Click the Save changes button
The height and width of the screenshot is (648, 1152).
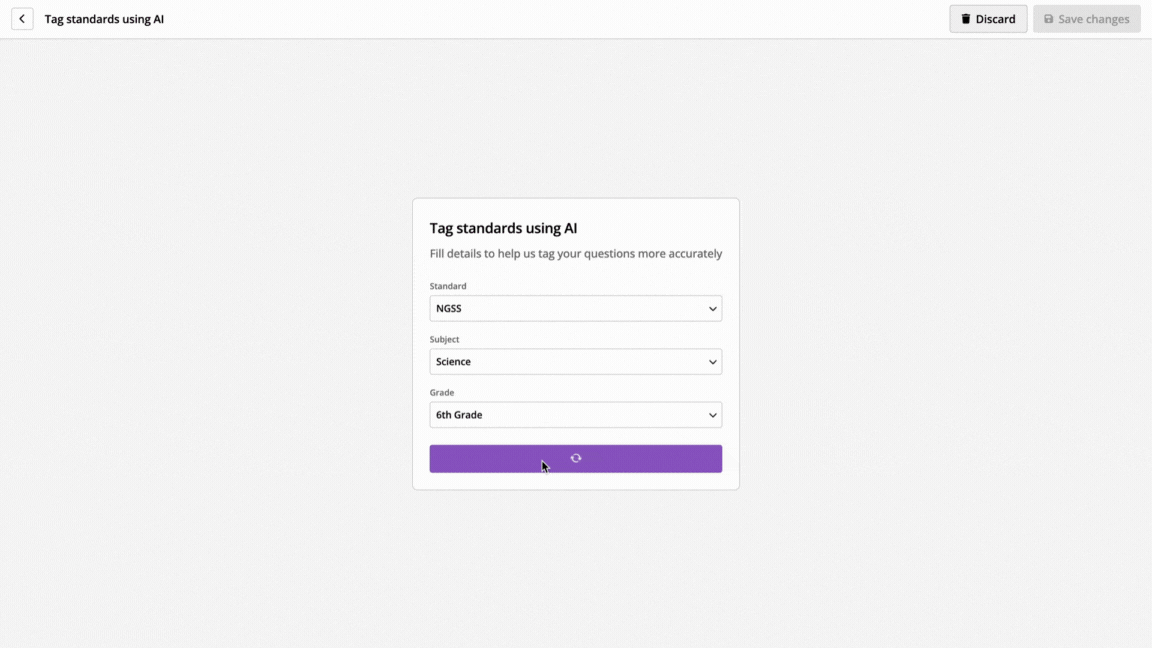point(1087,19)
